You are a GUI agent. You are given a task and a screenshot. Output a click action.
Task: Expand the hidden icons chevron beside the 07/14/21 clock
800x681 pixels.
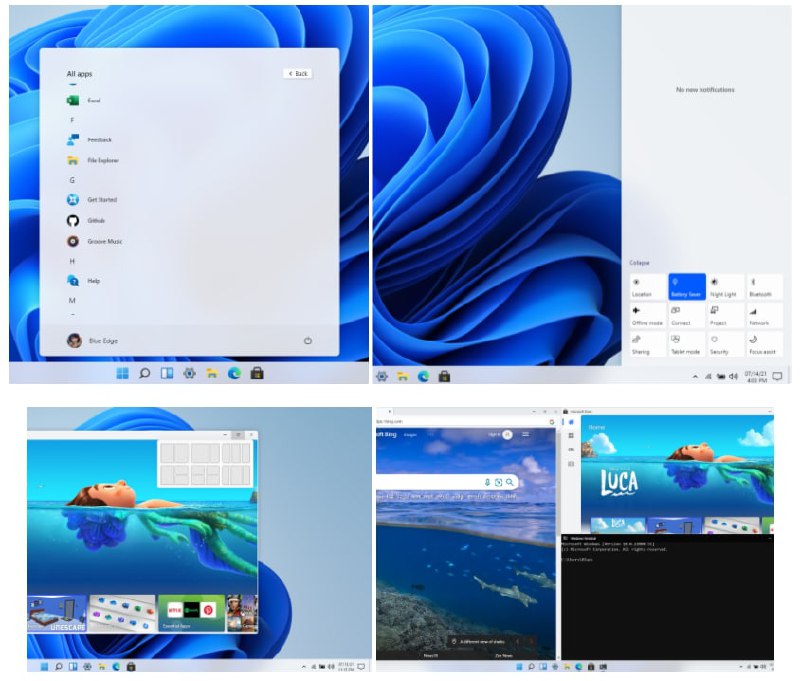695,376
